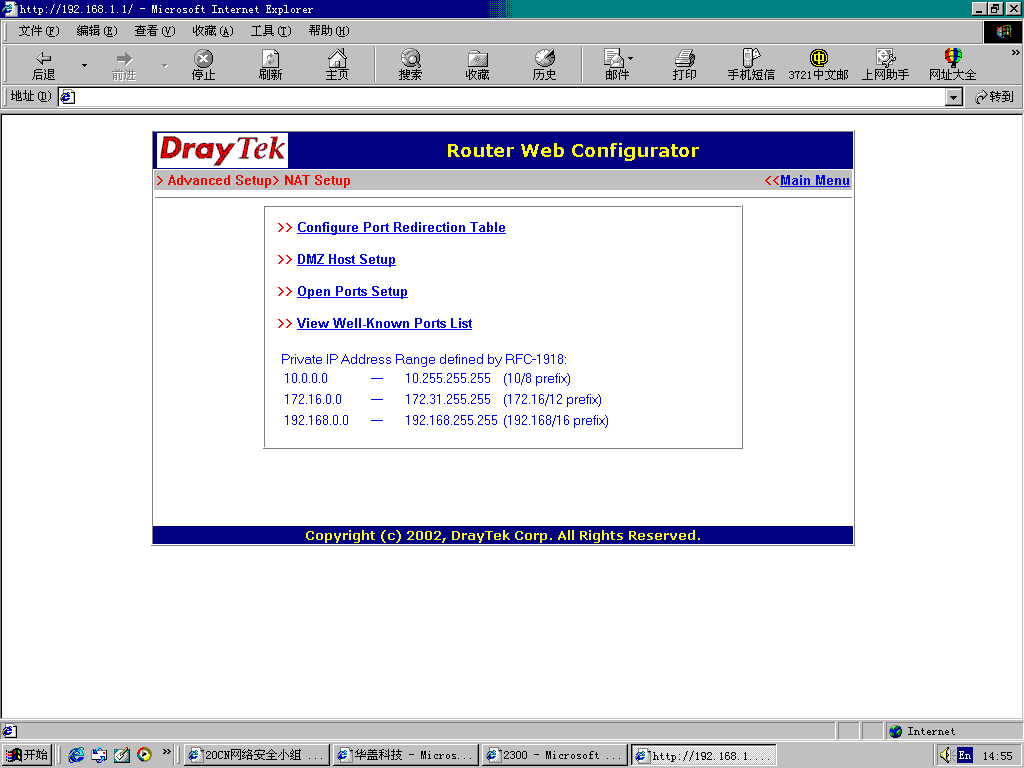Click the notepad-and-pencil quick launch icon
1024x768 pixels.
pos(122,755)
